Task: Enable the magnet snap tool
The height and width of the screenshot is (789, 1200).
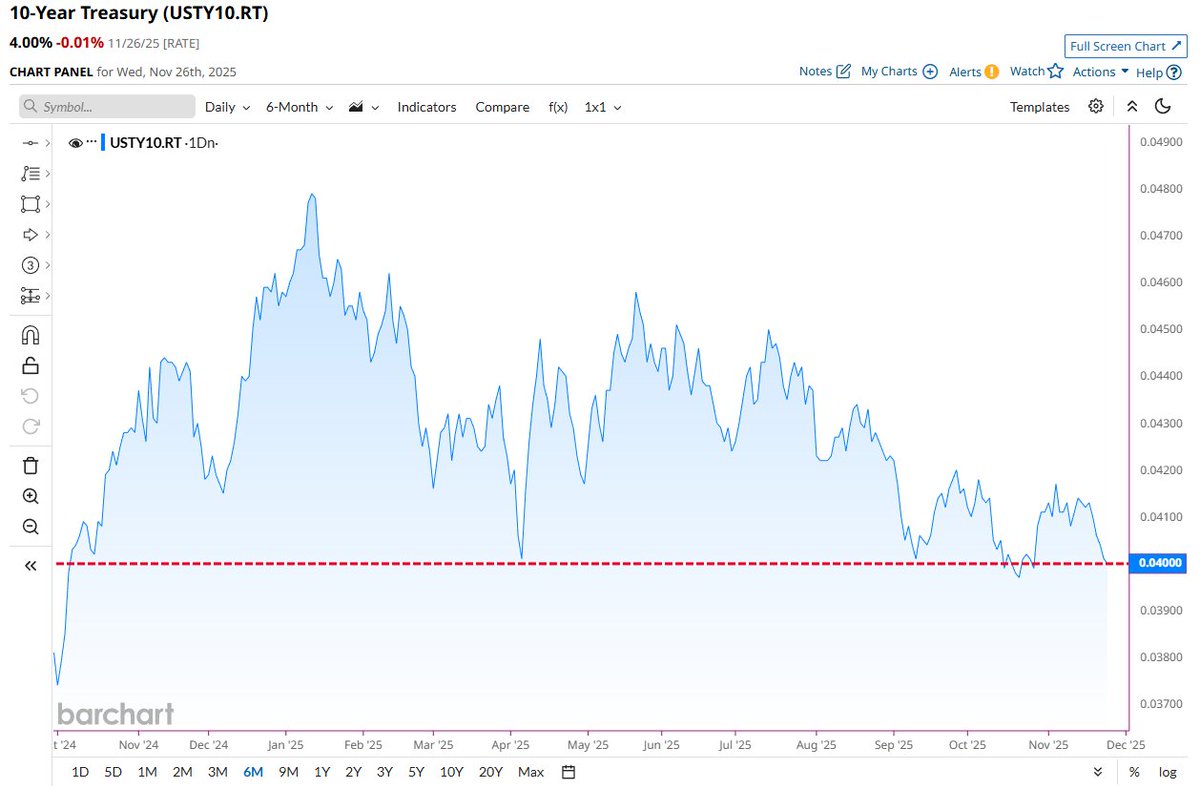Action: (x=30, y=334)
